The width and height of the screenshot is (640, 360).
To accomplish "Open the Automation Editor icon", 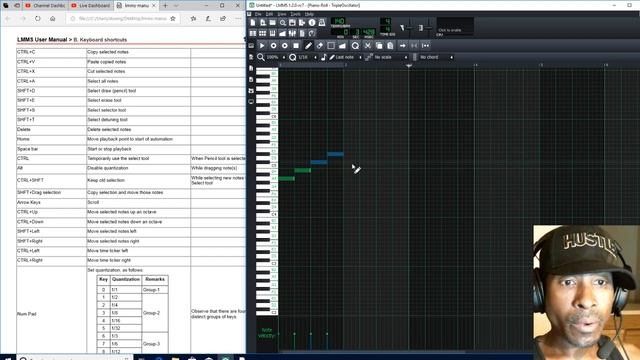I will (x=282, y=33).
